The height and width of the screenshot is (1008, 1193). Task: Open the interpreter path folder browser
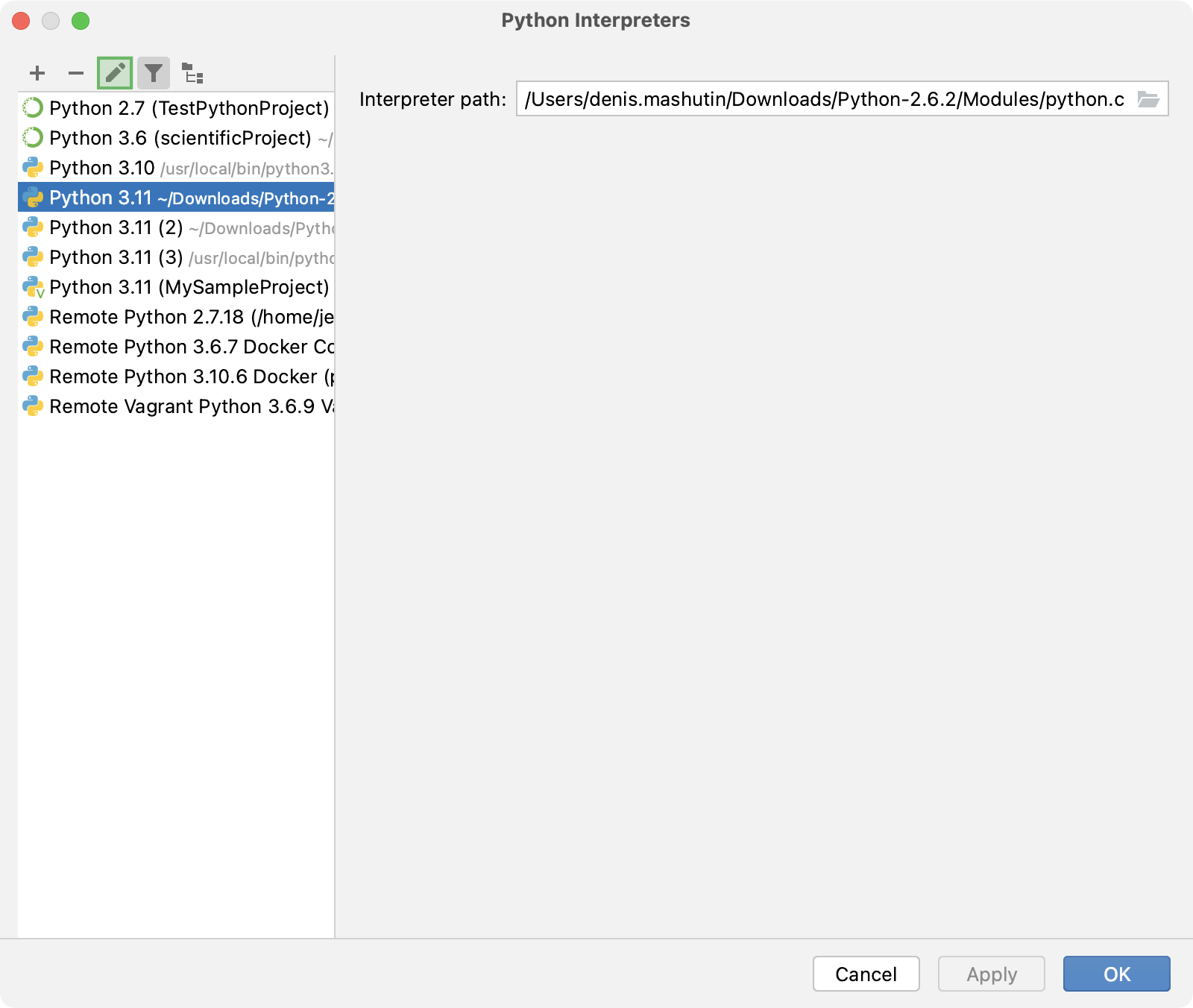1149,99
